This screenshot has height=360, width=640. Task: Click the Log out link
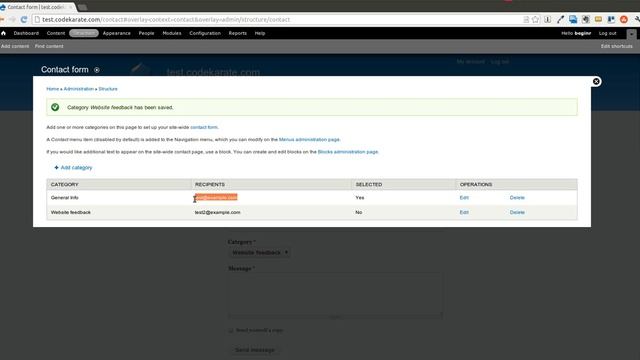click(607, 33)
